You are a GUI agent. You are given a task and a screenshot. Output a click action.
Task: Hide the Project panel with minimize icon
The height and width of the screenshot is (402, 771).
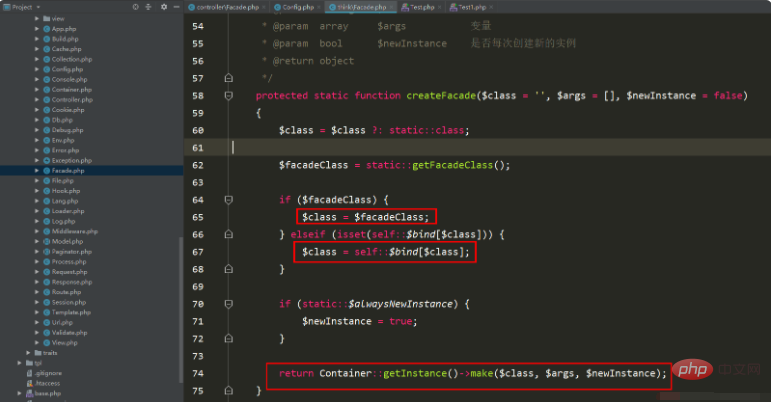tap(176, 7)
